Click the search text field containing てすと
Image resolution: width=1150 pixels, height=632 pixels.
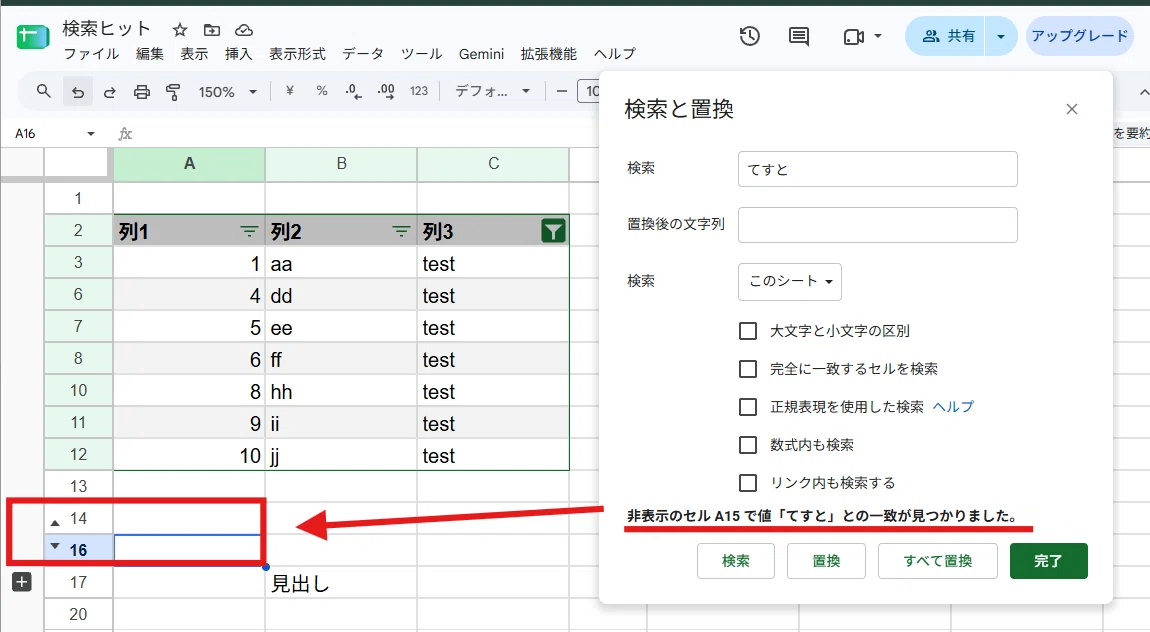coord(877,169)
